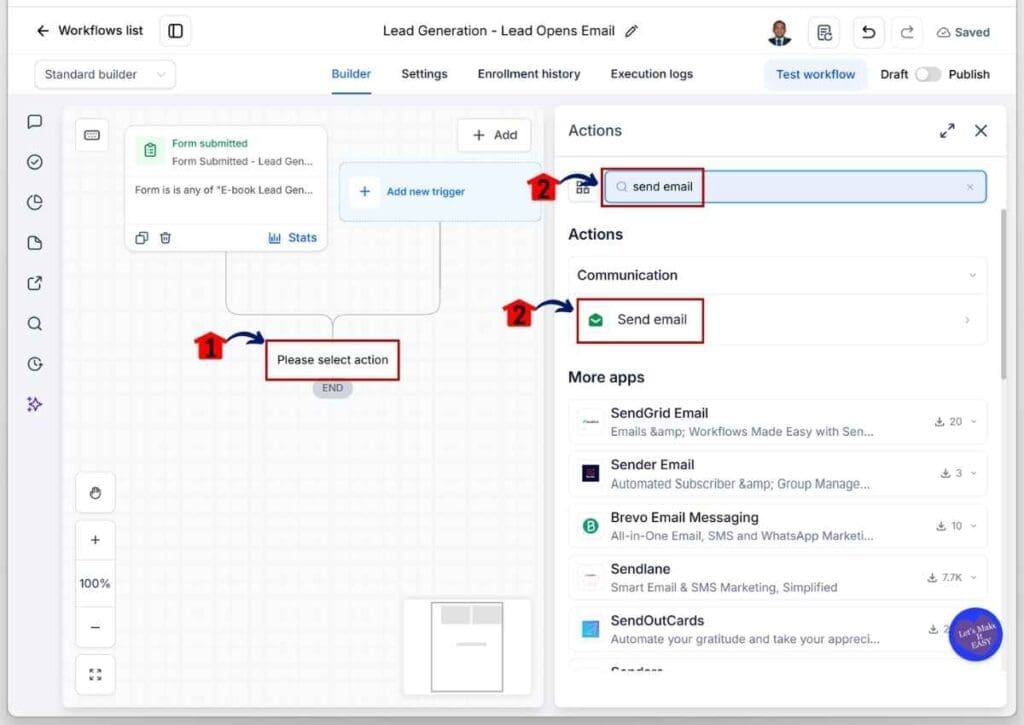Switch to the Builder tab
1024x725 pixels.
(351, 74)
